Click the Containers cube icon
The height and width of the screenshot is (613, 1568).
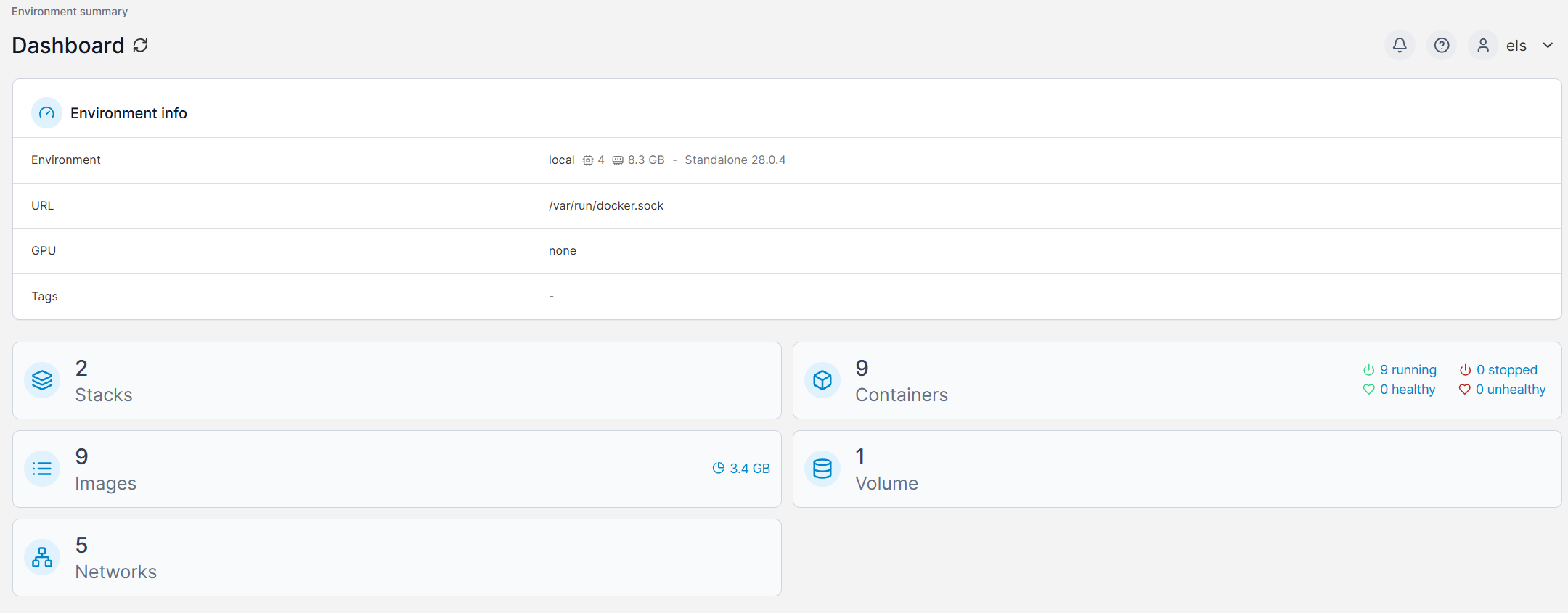click(822, 380)
